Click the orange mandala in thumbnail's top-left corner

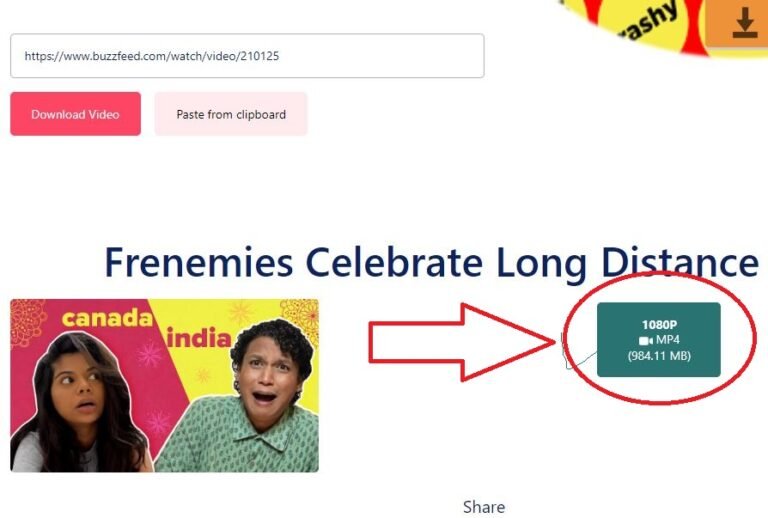point(27,321)
